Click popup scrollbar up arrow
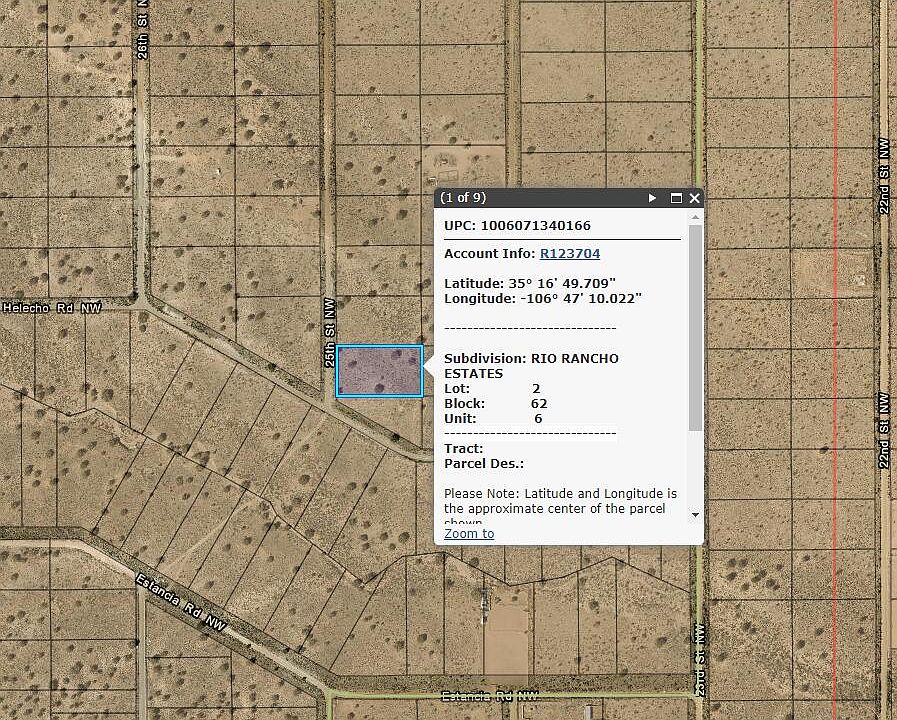This screenshot has width=897, height=720. coord(695,217)
